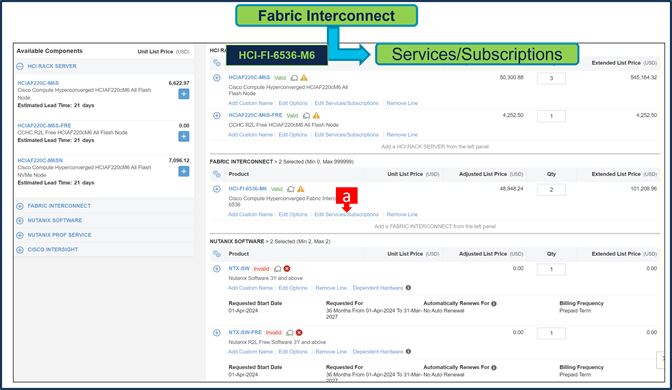This screenshot has width=672, height=390.
Task: Select the 545,164.32 extended list price value
Action: point(643,78)
